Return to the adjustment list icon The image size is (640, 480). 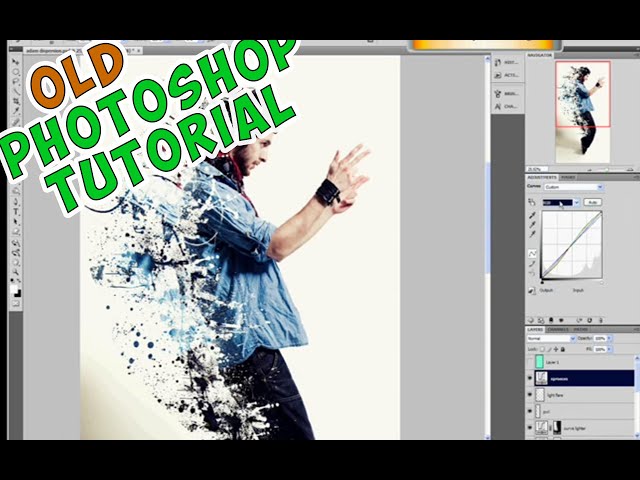point(531,320)
